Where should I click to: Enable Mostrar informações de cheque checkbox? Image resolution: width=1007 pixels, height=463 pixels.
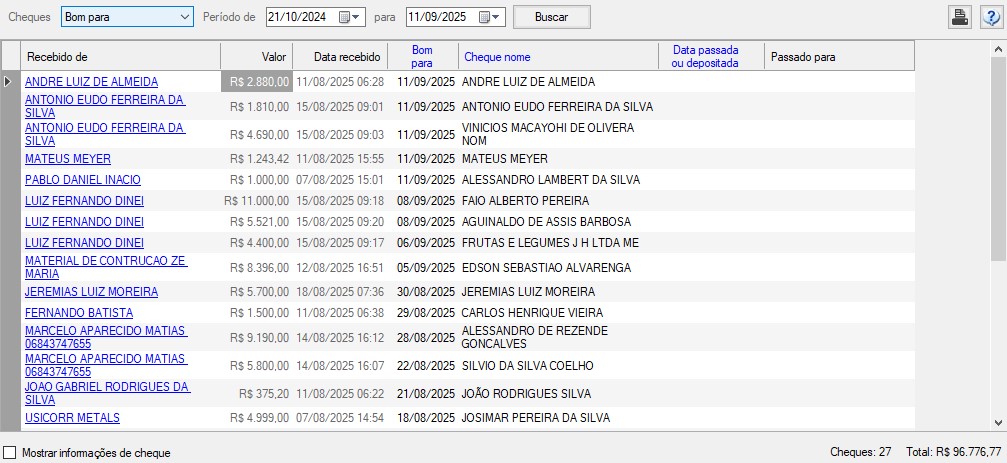tap(10, 452)
